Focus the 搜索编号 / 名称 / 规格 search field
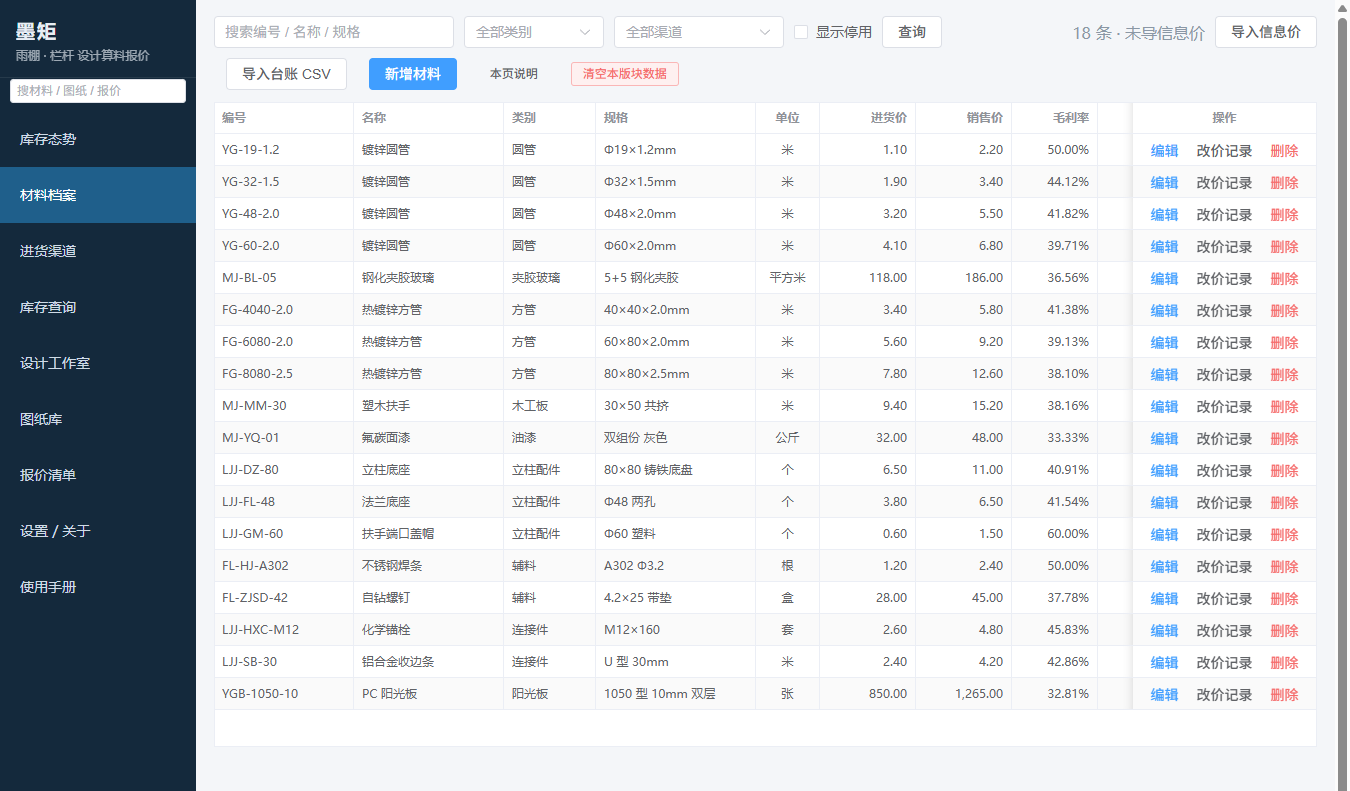Viewport: 1350px width, 791px height. 334,32
